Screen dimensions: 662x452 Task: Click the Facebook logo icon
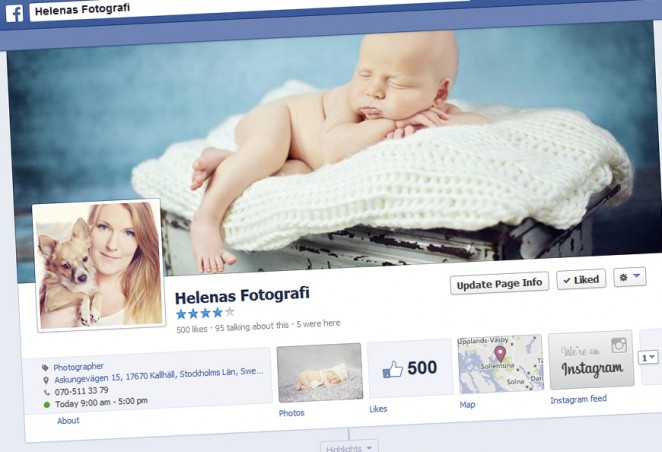14,13
